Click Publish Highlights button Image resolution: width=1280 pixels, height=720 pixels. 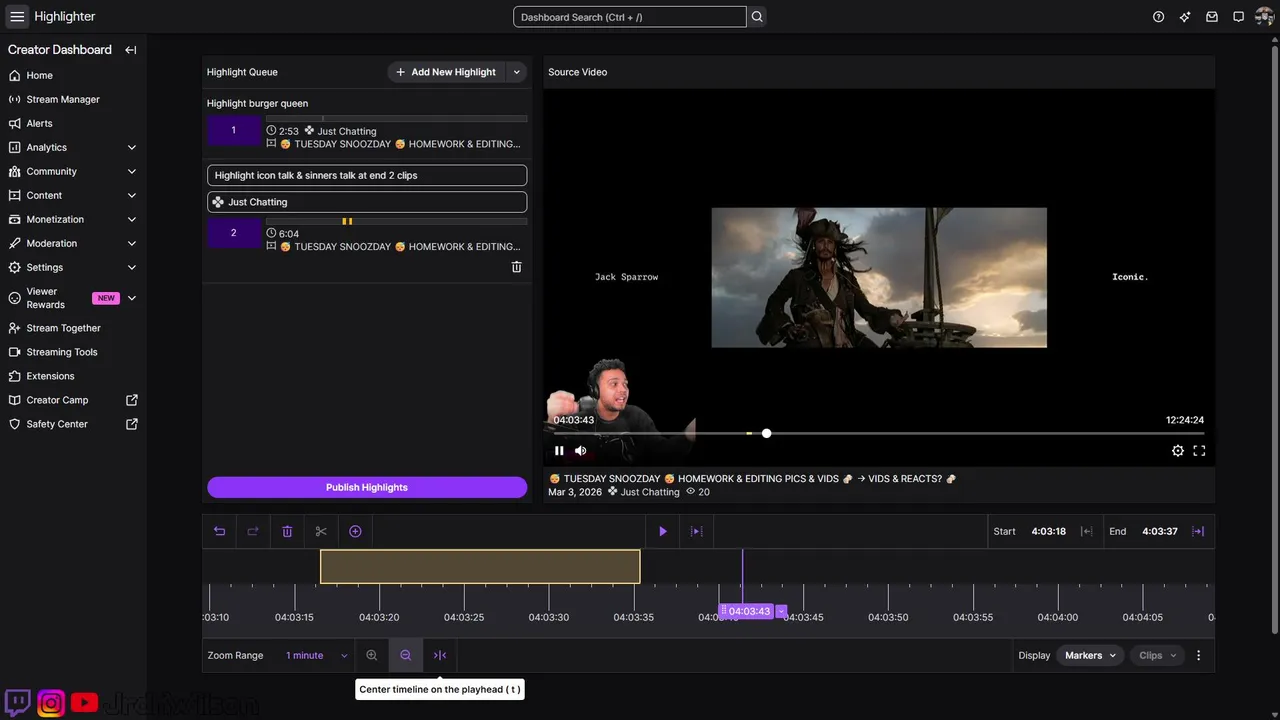367,487
